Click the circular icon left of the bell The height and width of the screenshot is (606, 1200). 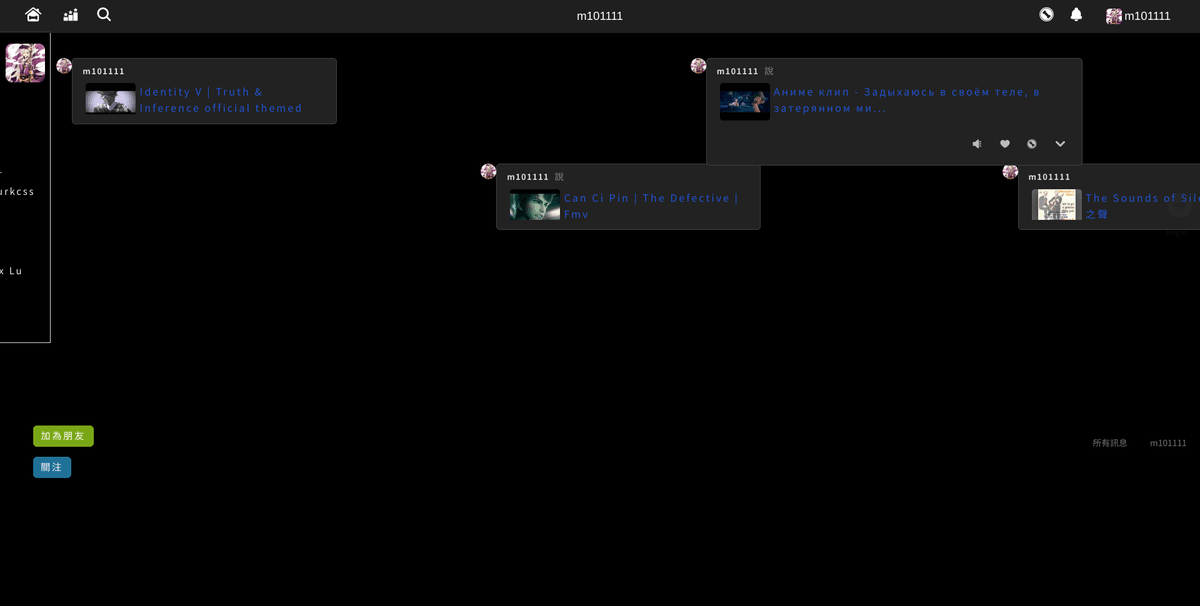tap(1046, 15)
